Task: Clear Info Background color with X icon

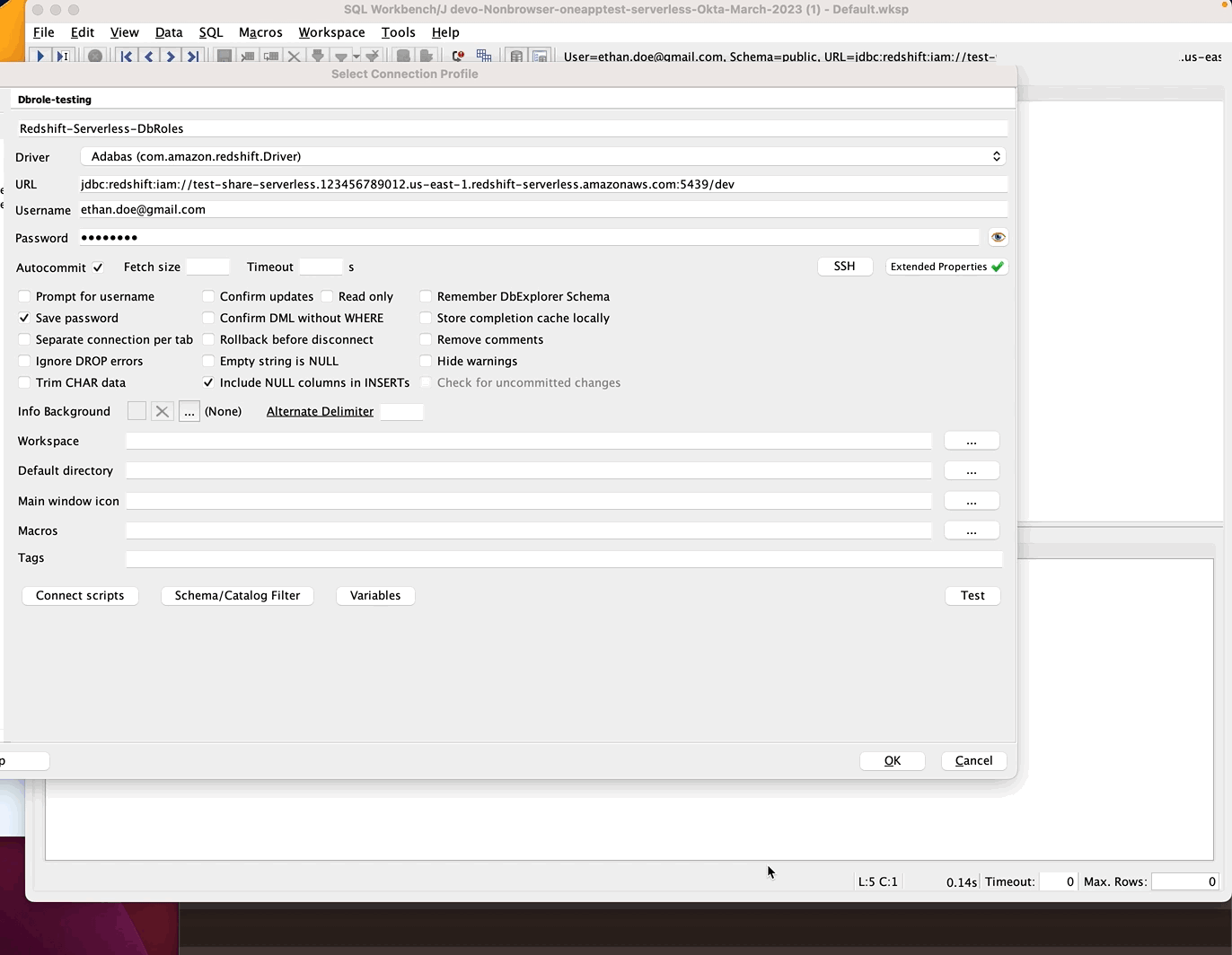Action: [162, 411]
